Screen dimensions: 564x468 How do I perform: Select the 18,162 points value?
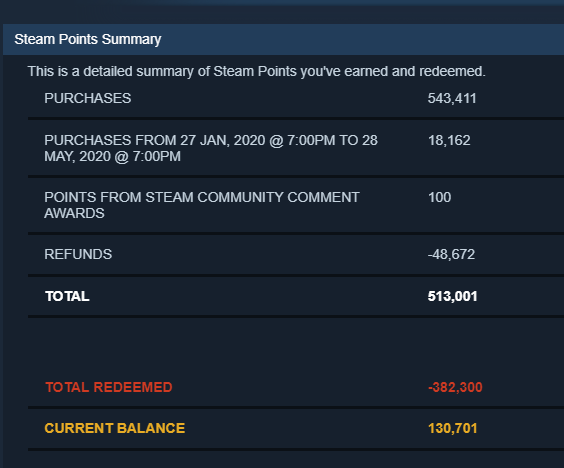click(x=449, y=140)
